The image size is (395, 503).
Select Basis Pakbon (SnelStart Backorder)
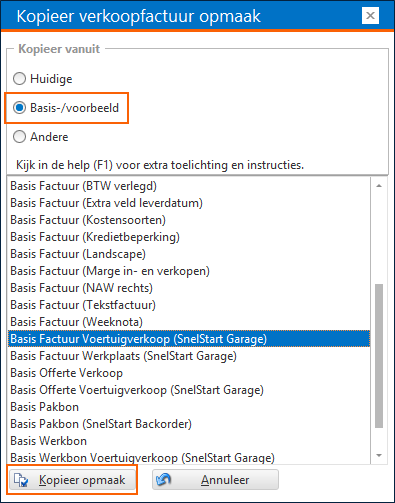pos(189,424)
